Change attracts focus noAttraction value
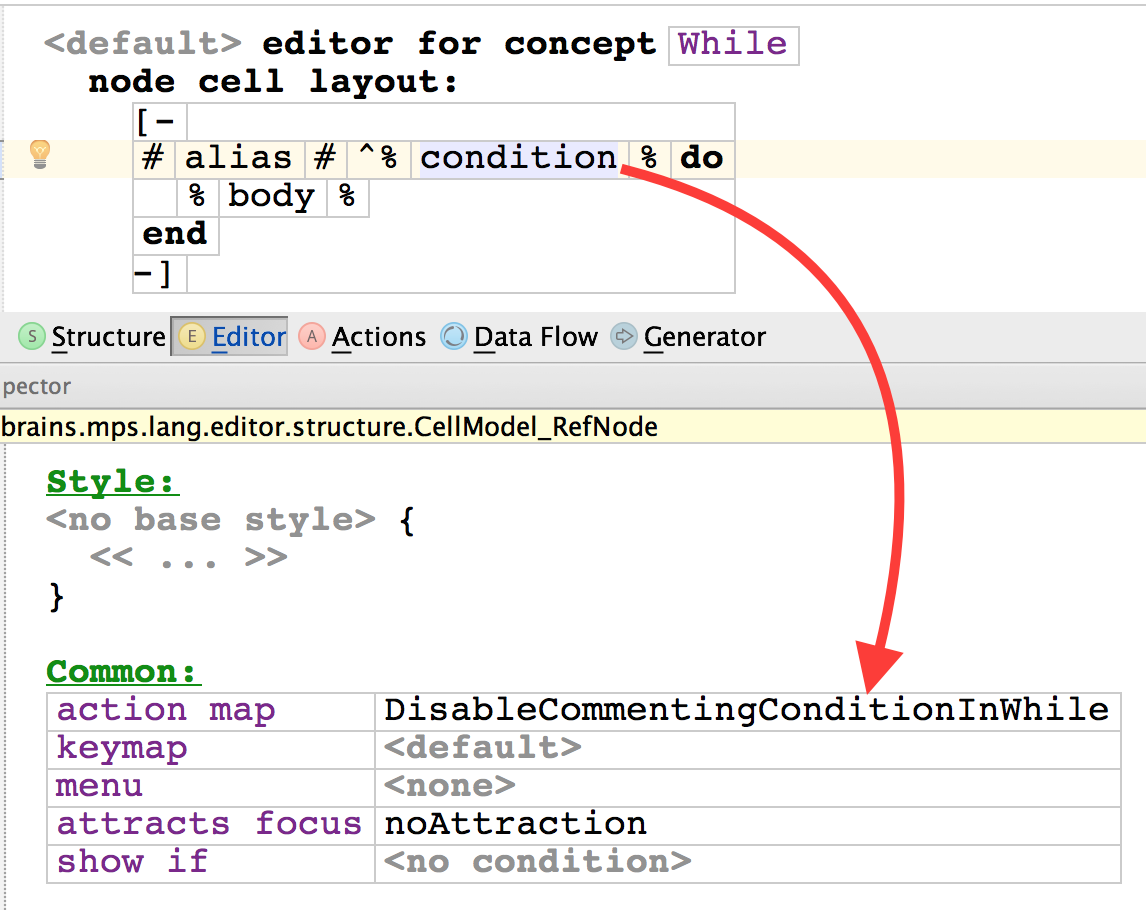 [x=515, y=824]
